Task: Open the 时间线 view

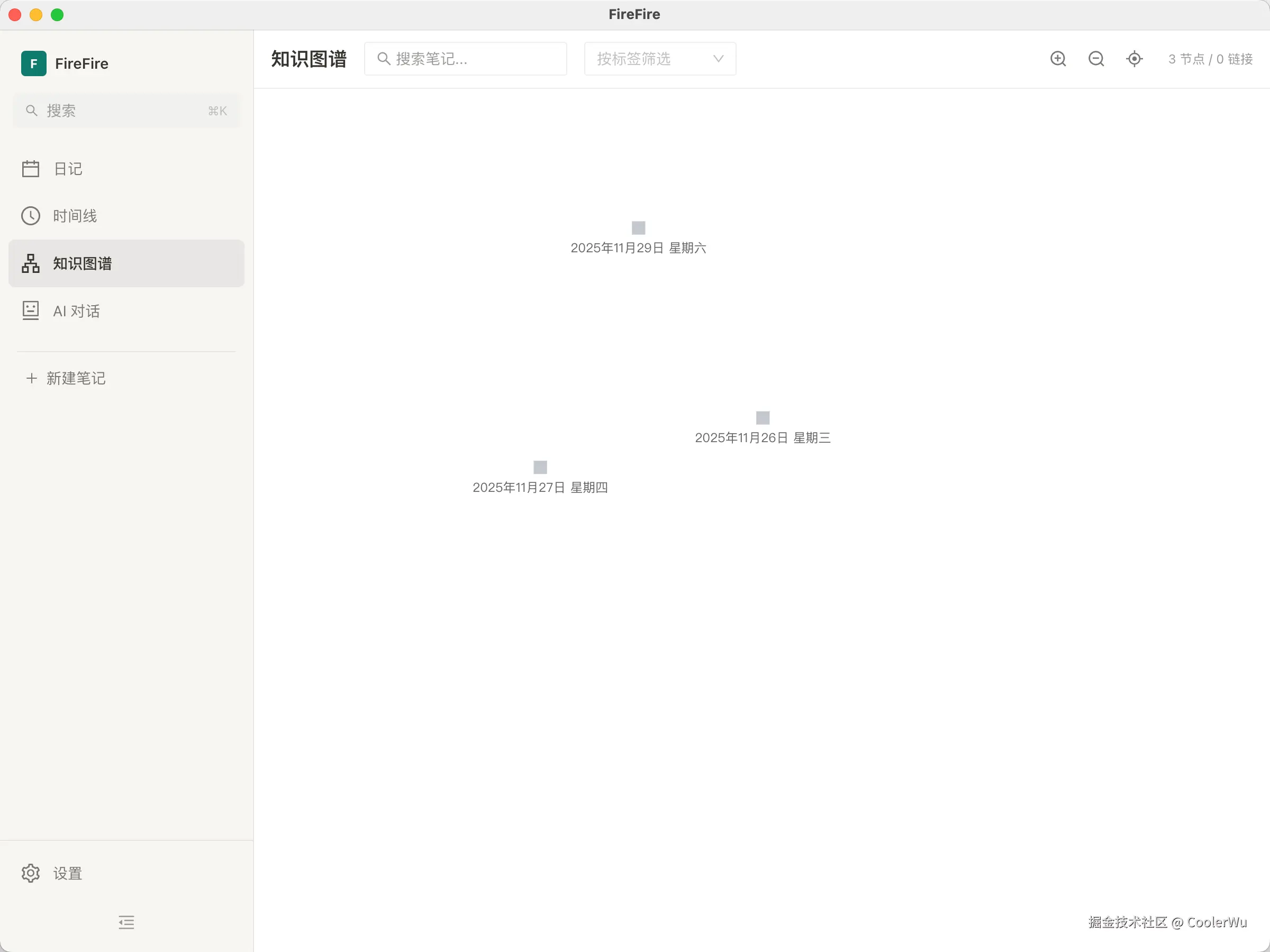Action: 75,216
